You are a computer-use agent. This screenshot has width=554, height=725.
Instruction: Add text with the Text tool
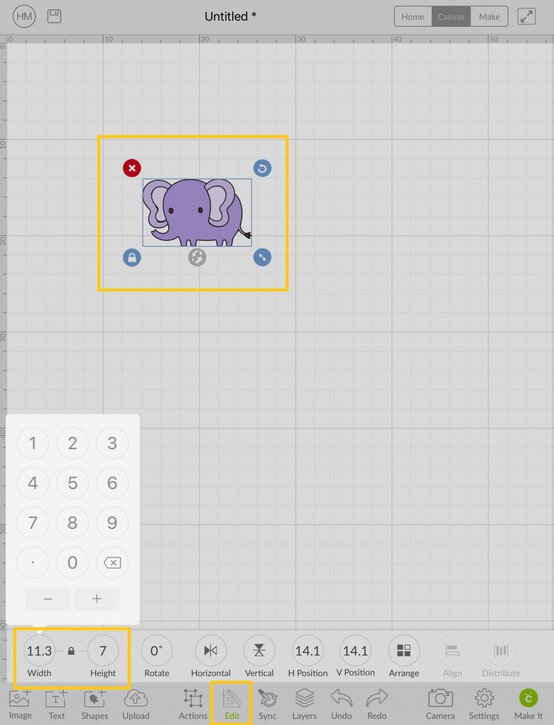pos(56,704)
